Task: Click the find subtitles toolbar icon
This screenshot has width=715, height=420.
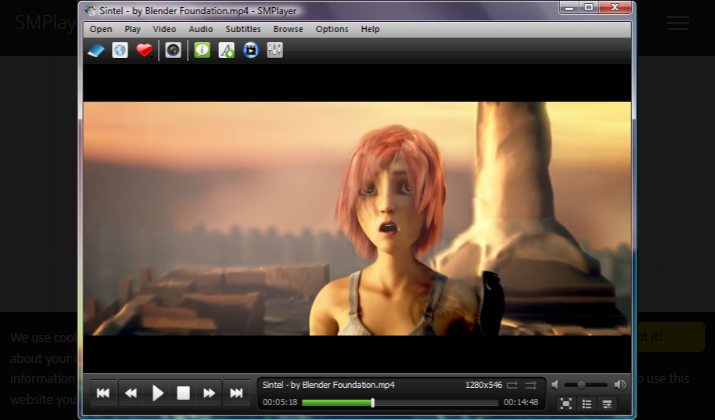Action: coord(226,50)
